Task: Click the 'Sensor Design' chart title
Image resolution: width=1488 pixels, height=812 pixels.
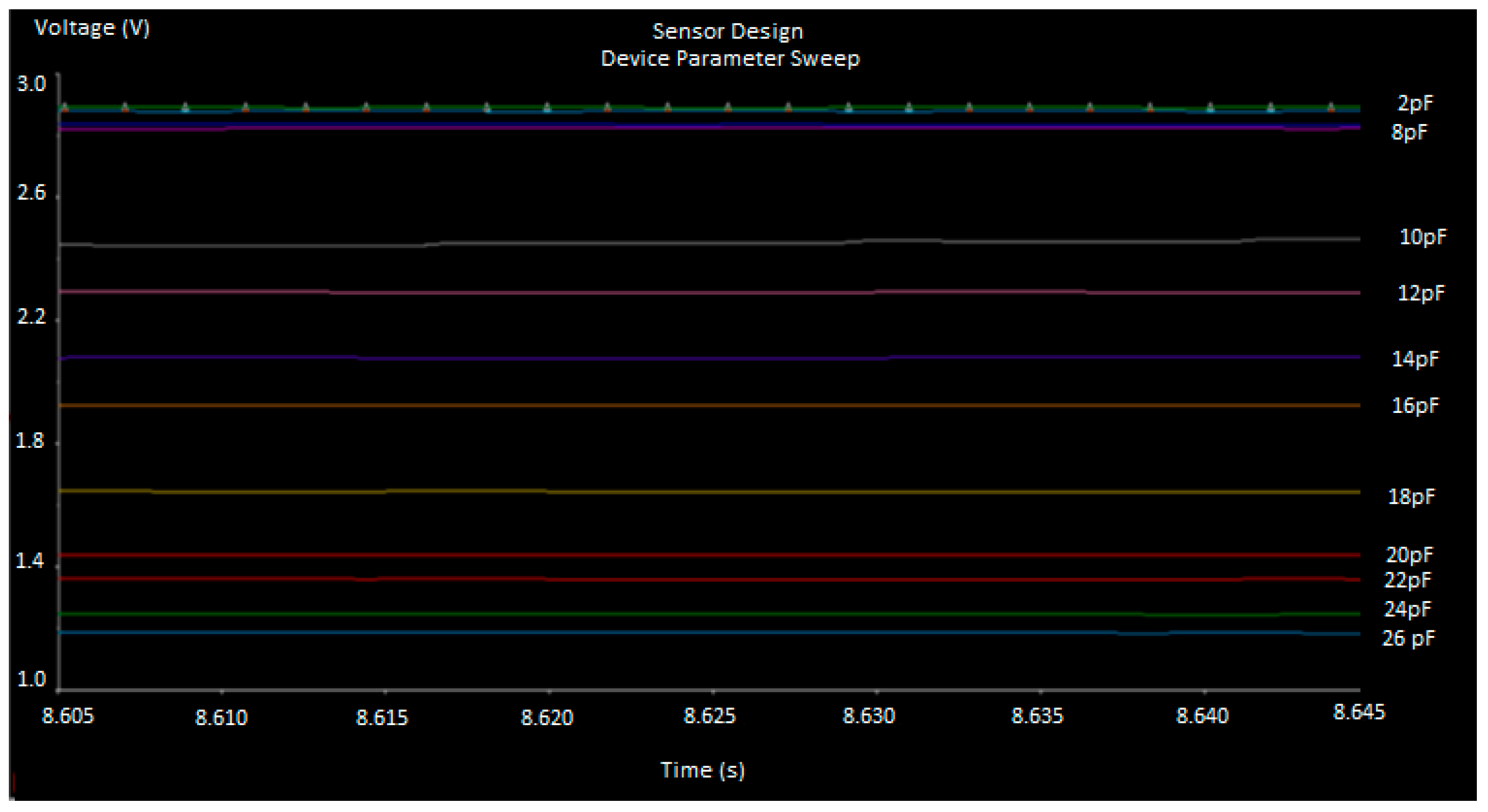Action: click(x=728, y=31)
